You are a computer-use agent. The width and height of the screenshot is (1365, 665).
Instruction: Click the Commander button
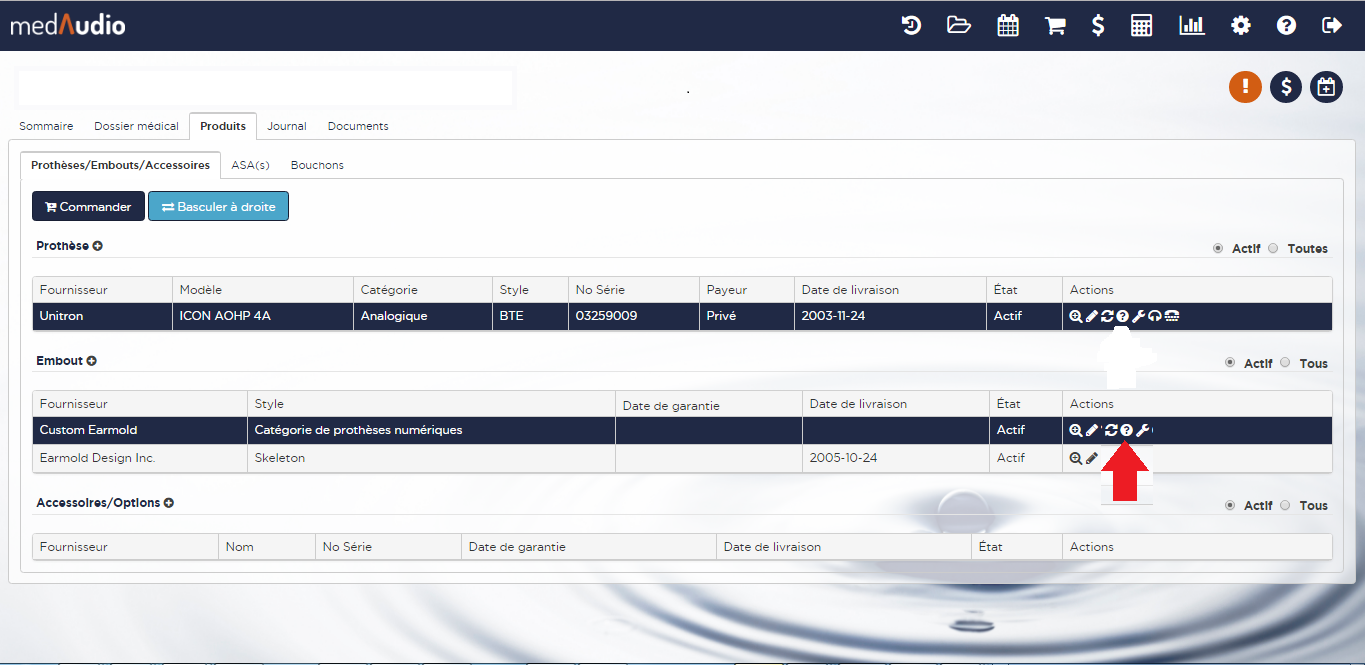click(x=88, y=207)
